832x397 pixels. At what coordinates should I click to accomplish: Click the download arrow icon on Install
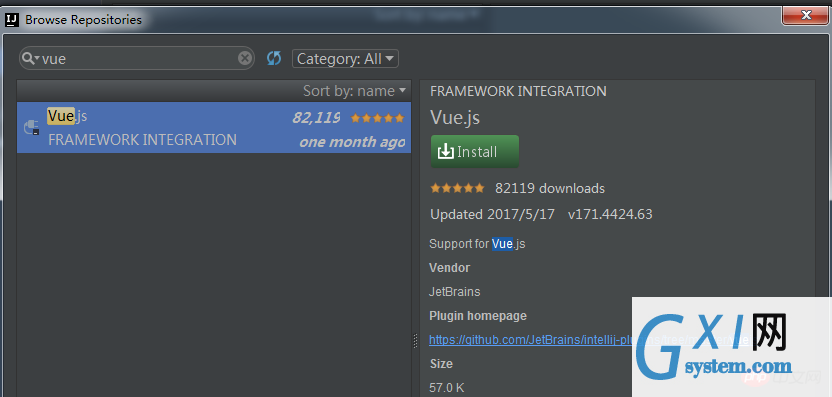[445, 152]
